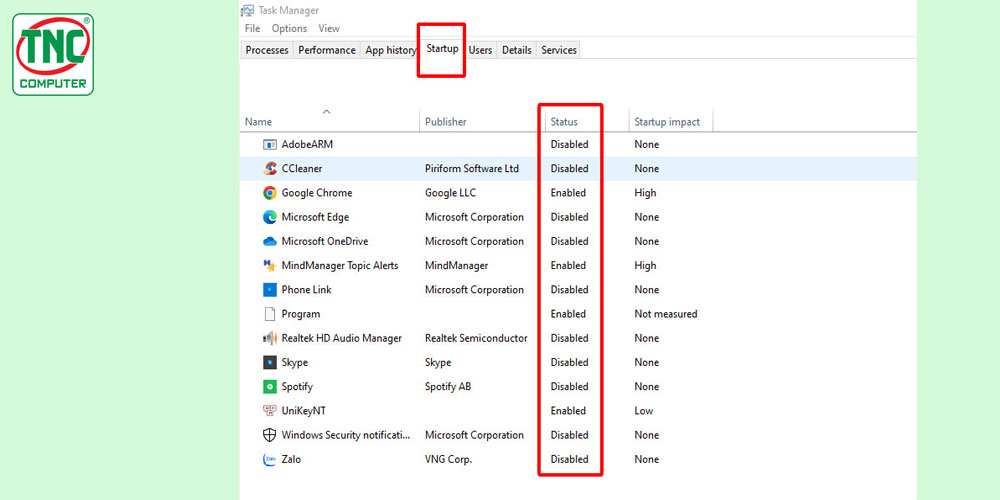This screenshot has width=1000, height=500.
Task: Click the Google Chrome icon
Action: (270, 193)
